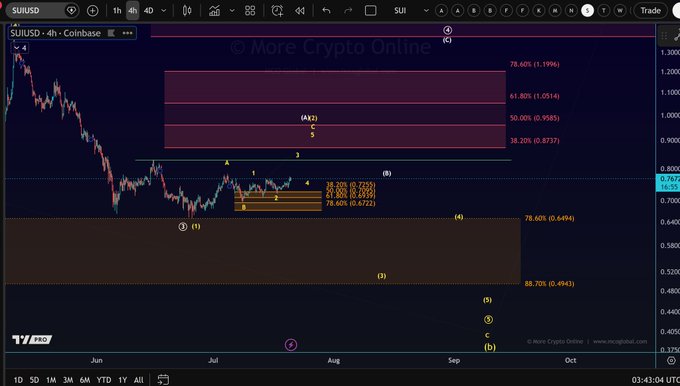Select the highlighted S layout circle

point(587,10)
